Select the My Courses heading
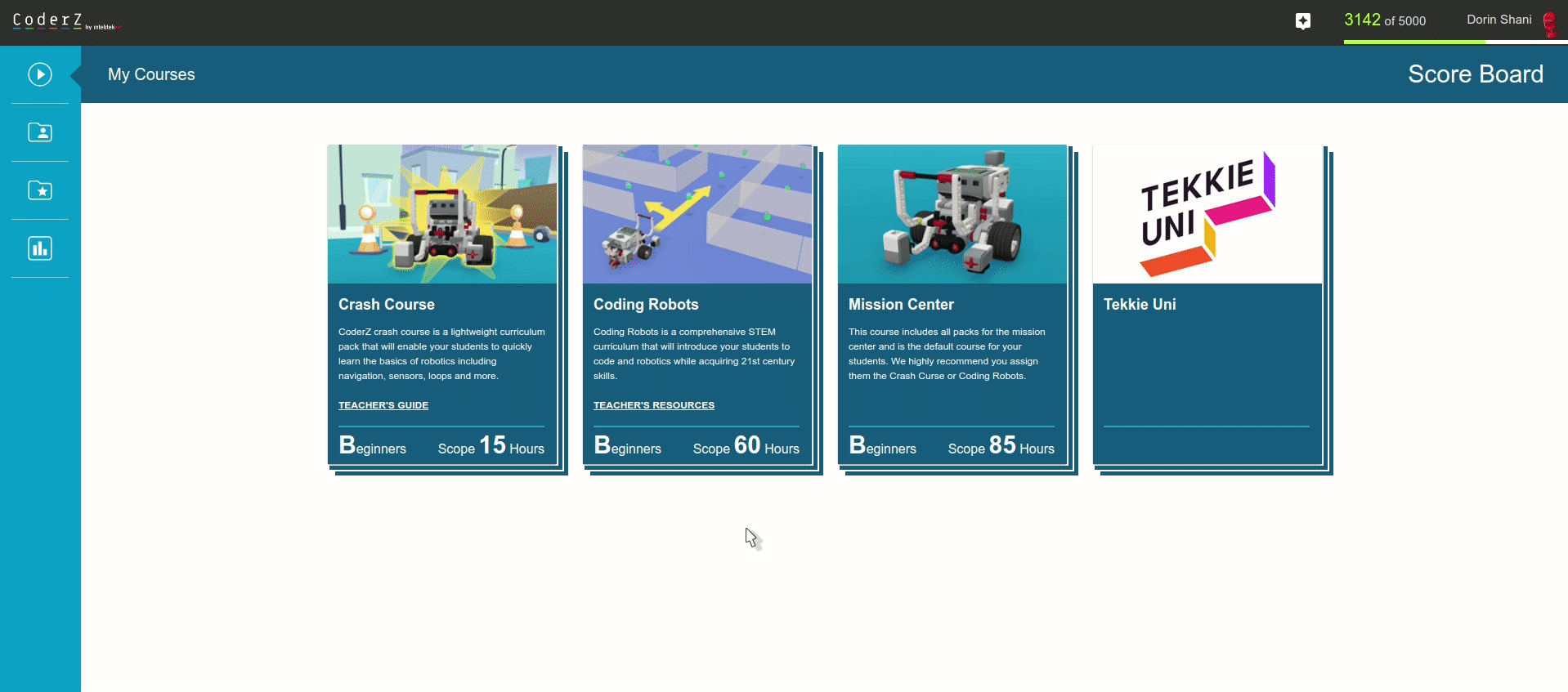The image size is (1568, 692). pos(151,74)
